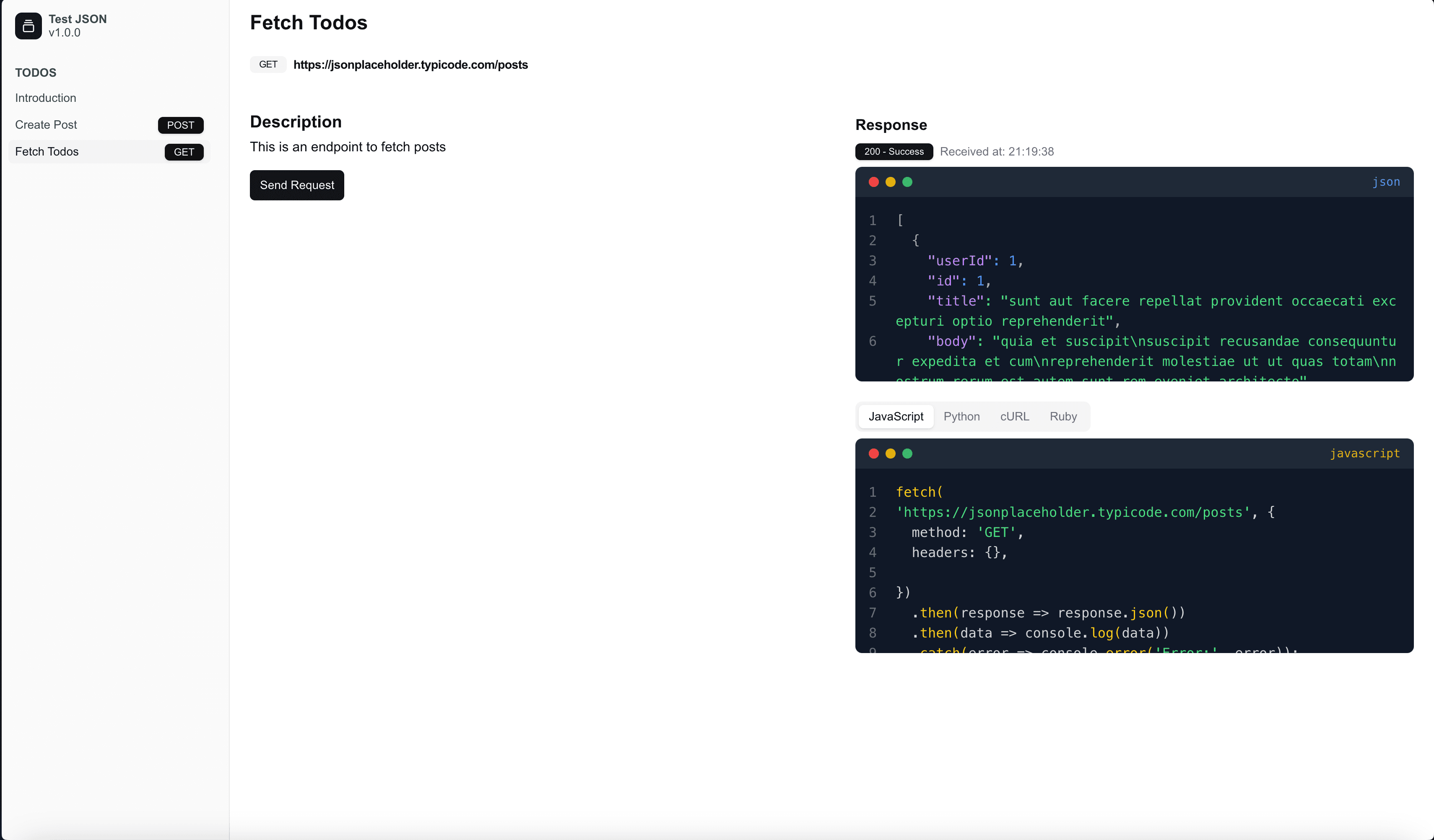Click the "id": 1 line in response

[959, 281]
